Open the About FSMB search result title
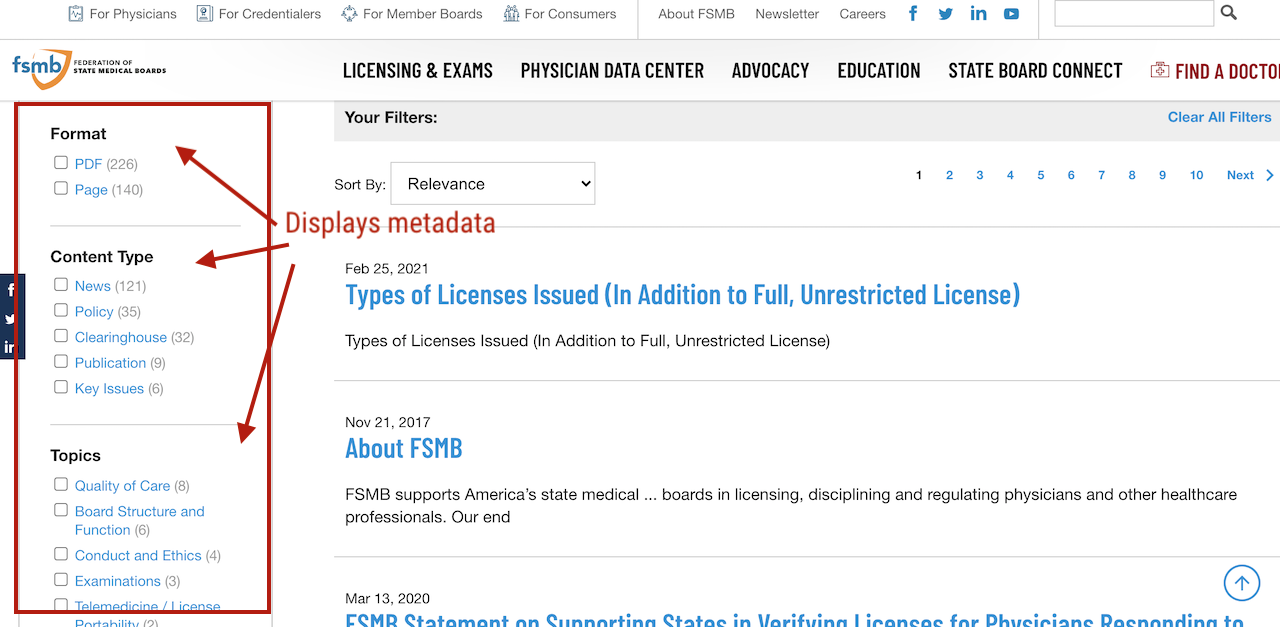Screen dimensions: 1280x627 coord(404,448)
